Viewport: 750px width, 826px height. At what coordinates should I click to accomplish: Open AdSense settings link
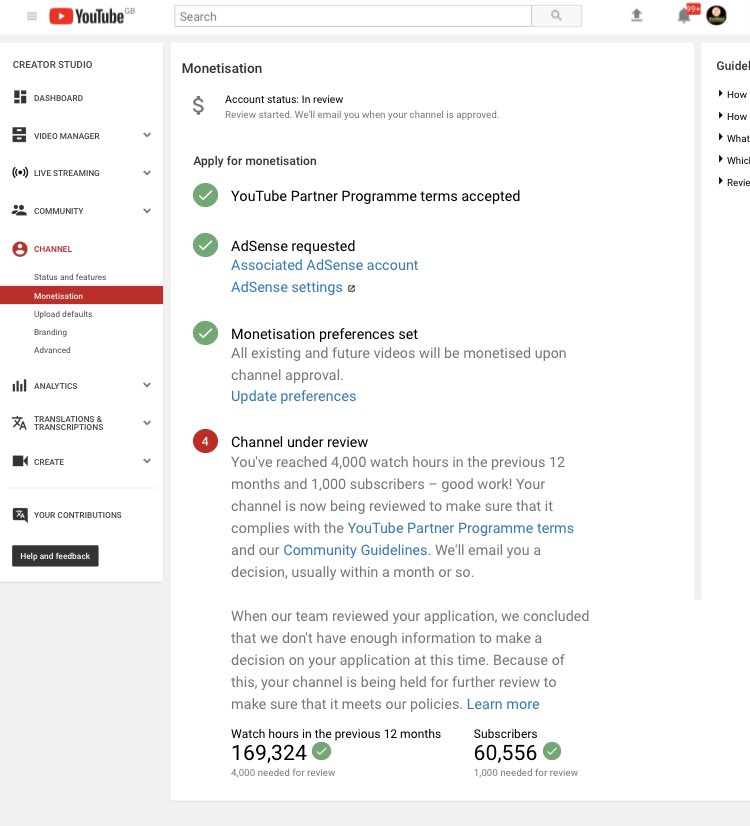[287, 287]
